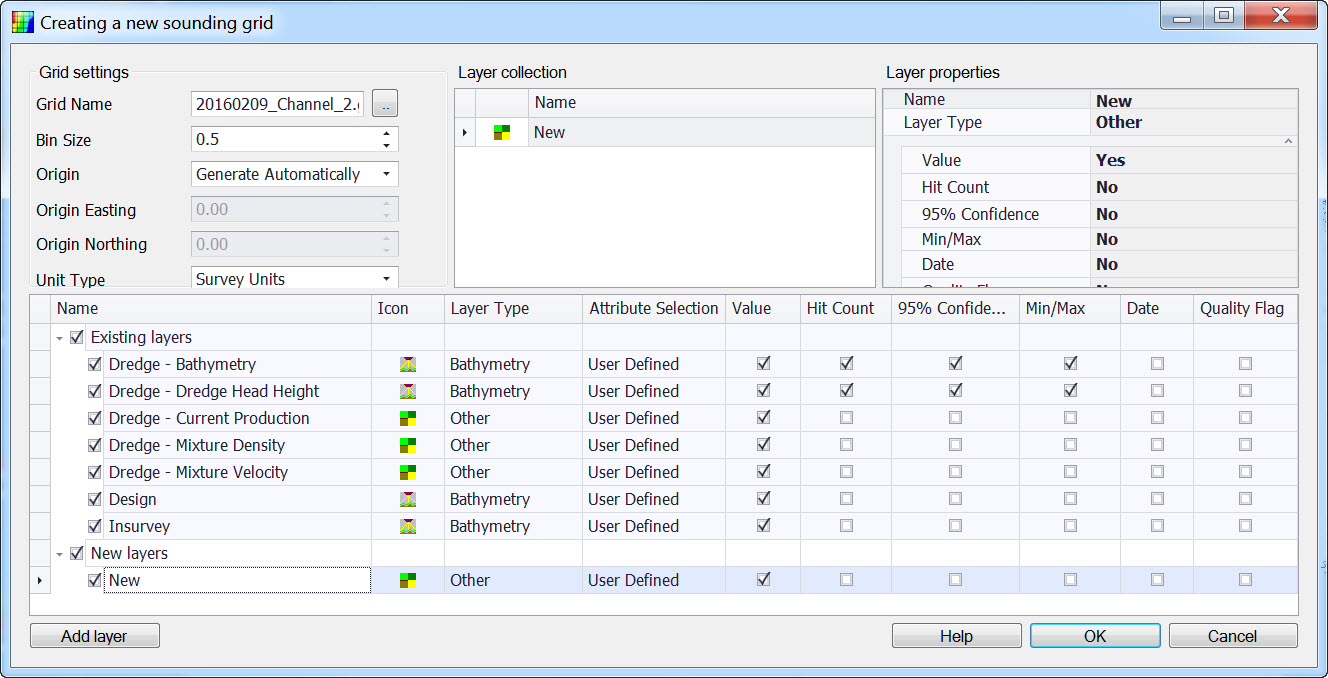The height and width of the screenshot is (678, 1328).
Task: Click the Grid Name input field
Action: click(278, 104)
